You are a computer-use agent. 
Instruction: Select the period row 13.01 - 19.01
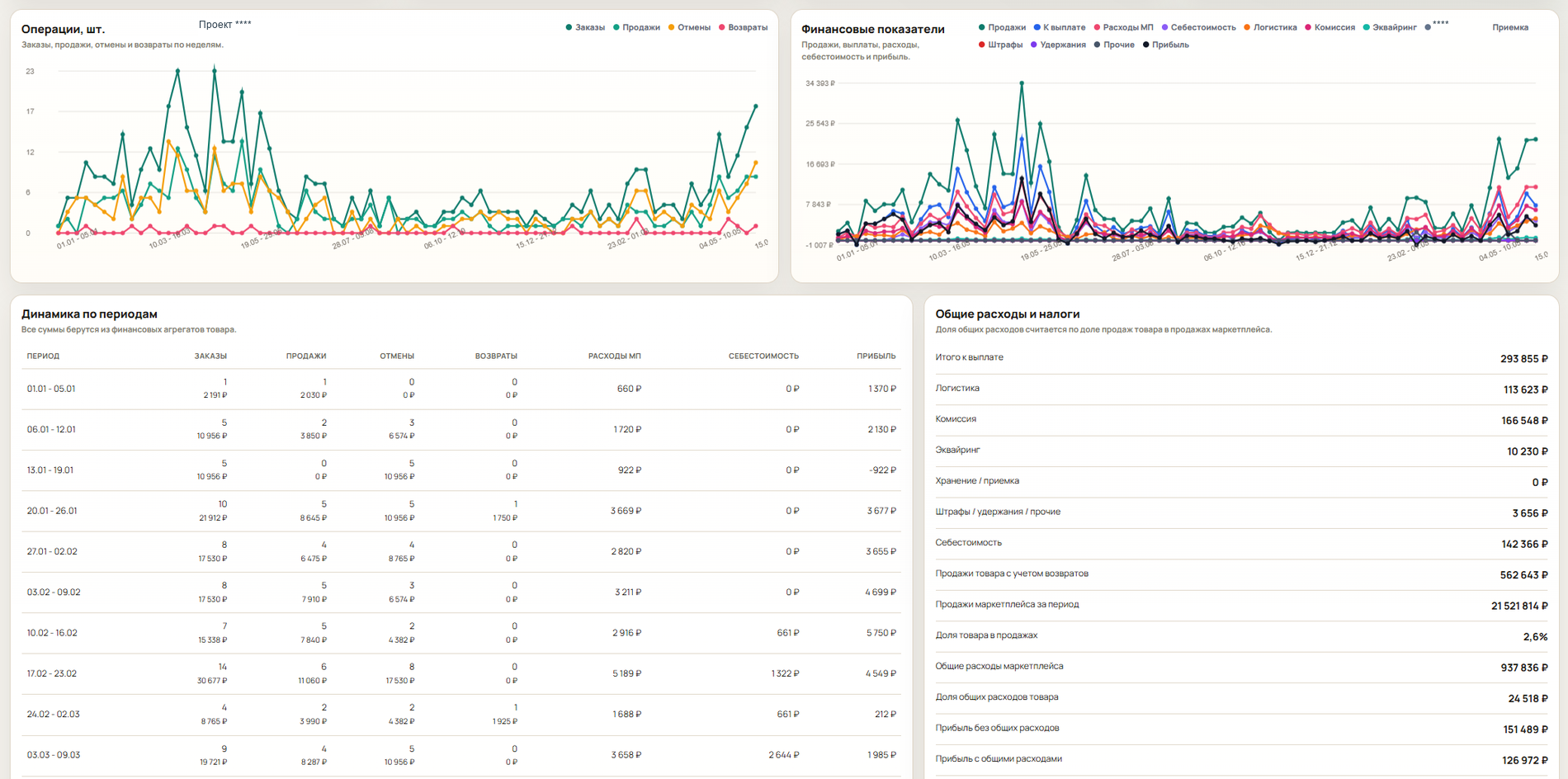click(x=461, y=470)
